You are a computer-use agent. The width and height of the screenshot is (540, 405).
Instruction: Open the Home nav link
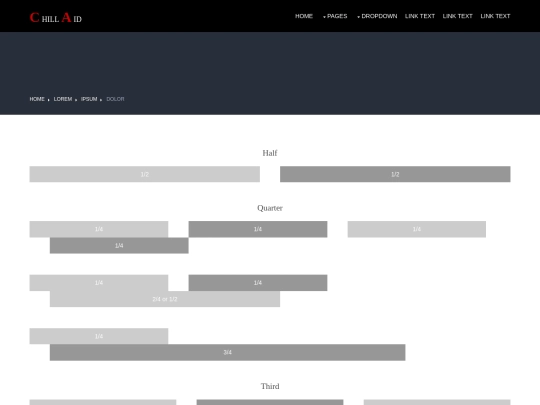304,16
